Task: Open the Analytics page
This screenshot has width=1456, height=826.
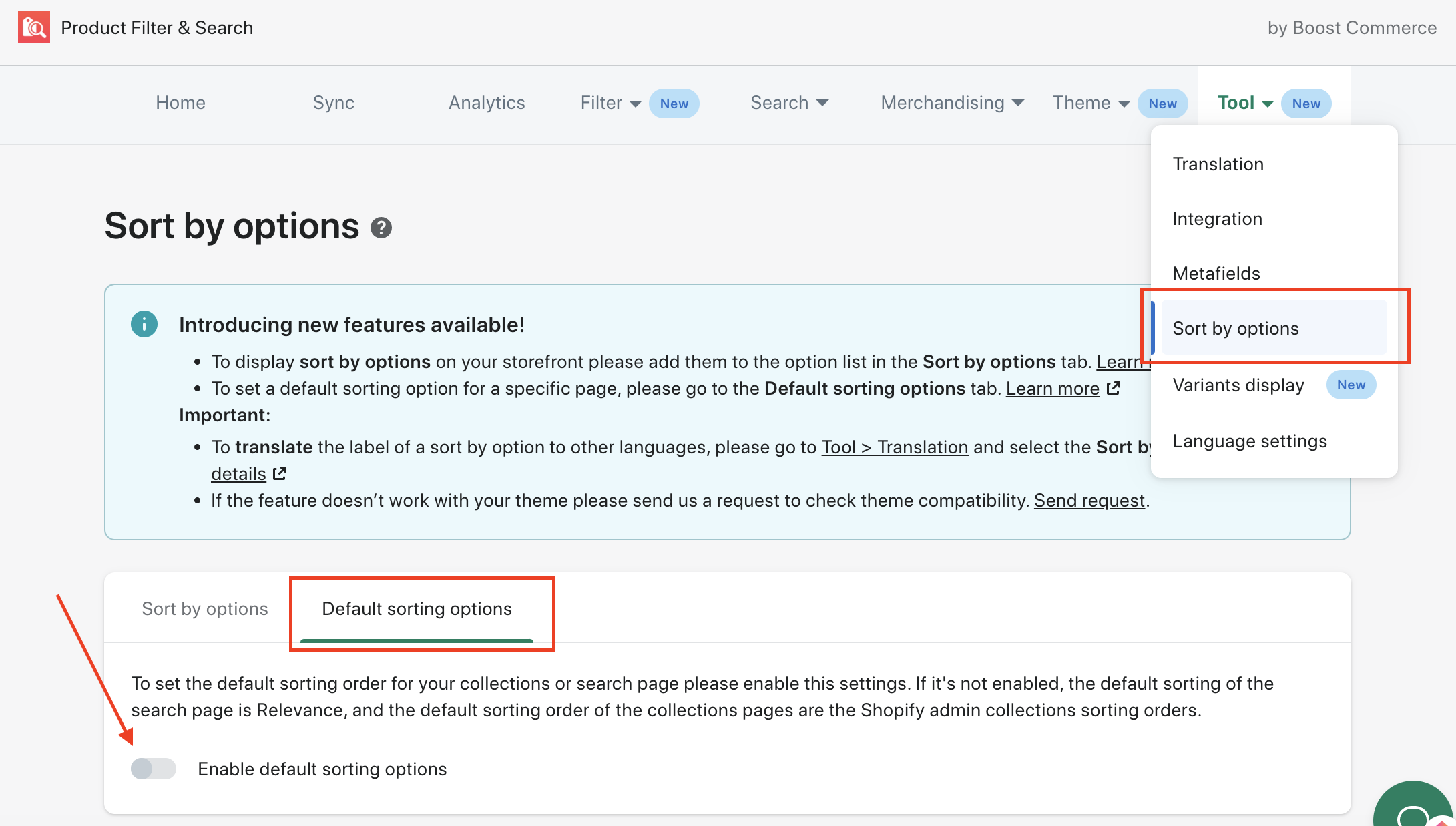Action: (487, 103)
